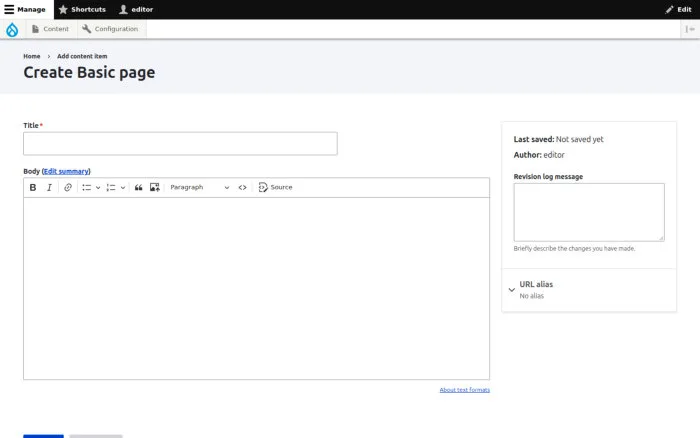Screen dimensions: 700x438
Task: Insert a numbered list
Action: [111, 188]
